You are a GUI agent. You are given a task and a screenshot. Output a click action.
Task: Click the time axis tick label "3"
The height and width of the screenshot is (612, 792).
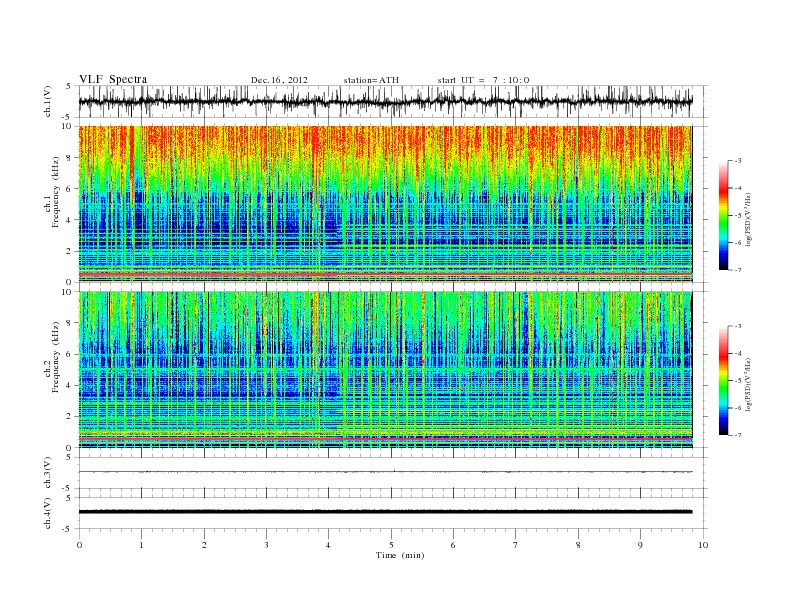coord(266,545)
